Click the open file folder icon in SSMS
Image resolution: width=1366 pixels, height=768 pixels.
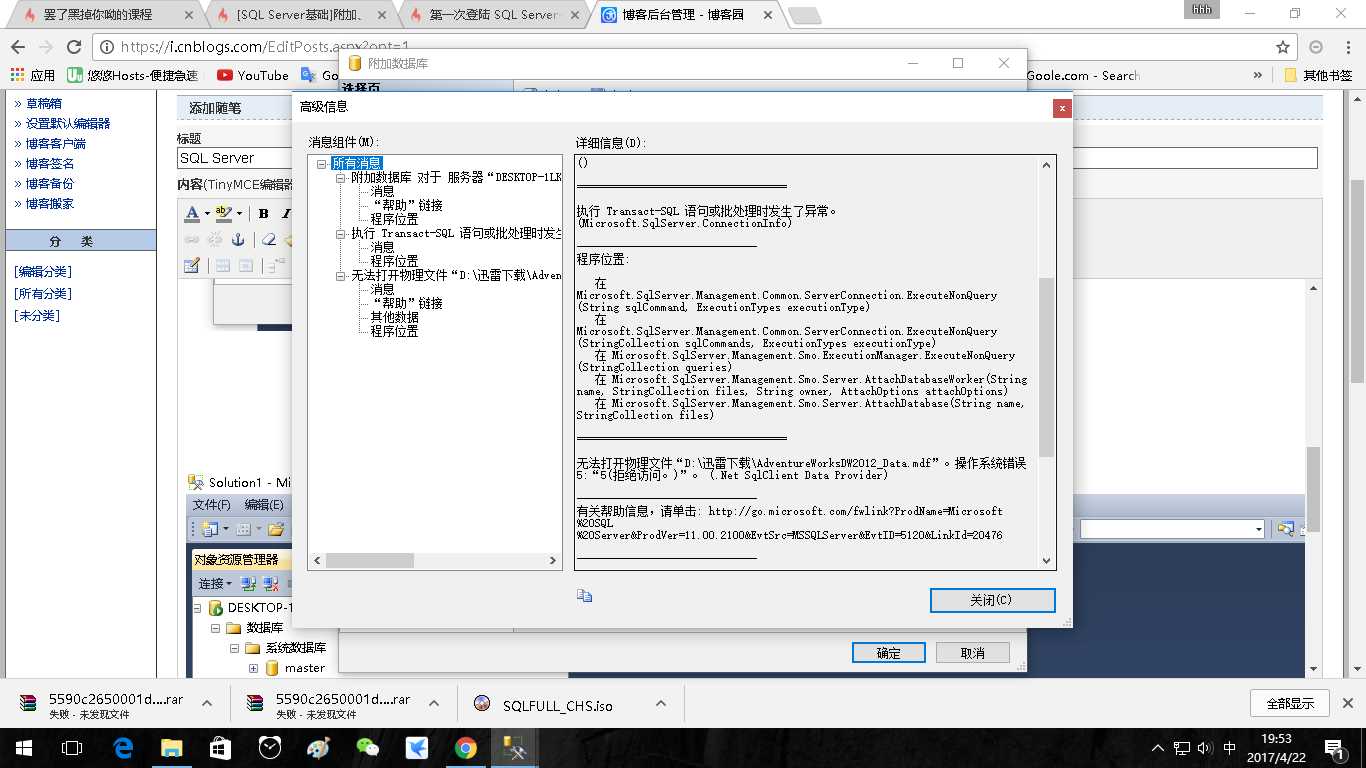pyautogui.click(x=276, y=529)
